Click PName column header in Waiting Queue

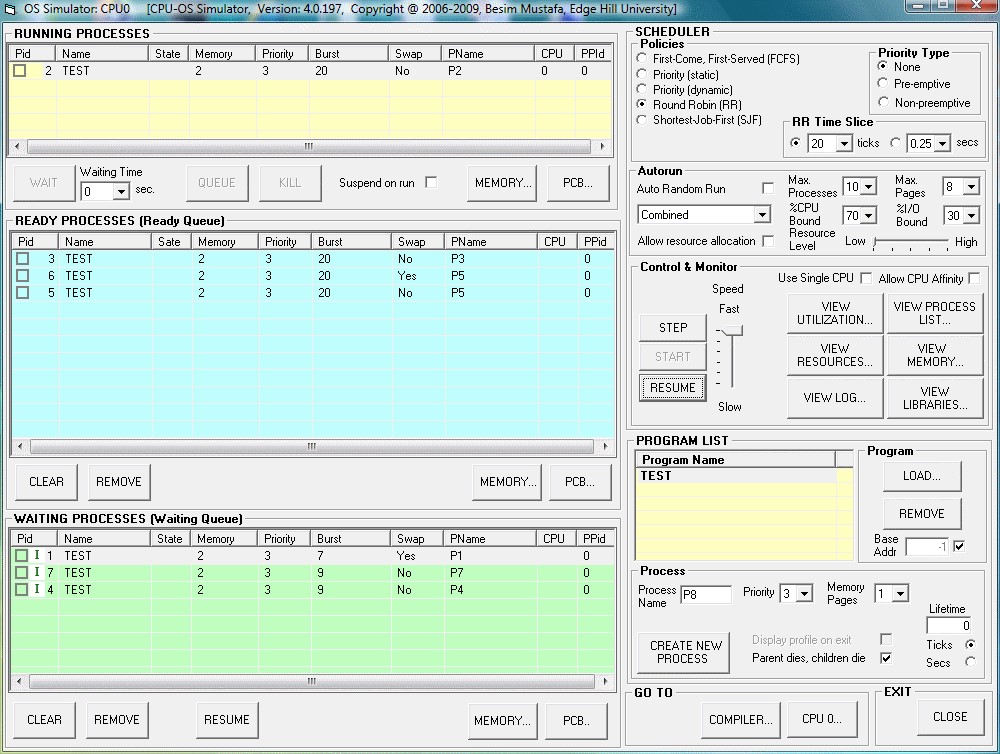click(x=489, y=539)
